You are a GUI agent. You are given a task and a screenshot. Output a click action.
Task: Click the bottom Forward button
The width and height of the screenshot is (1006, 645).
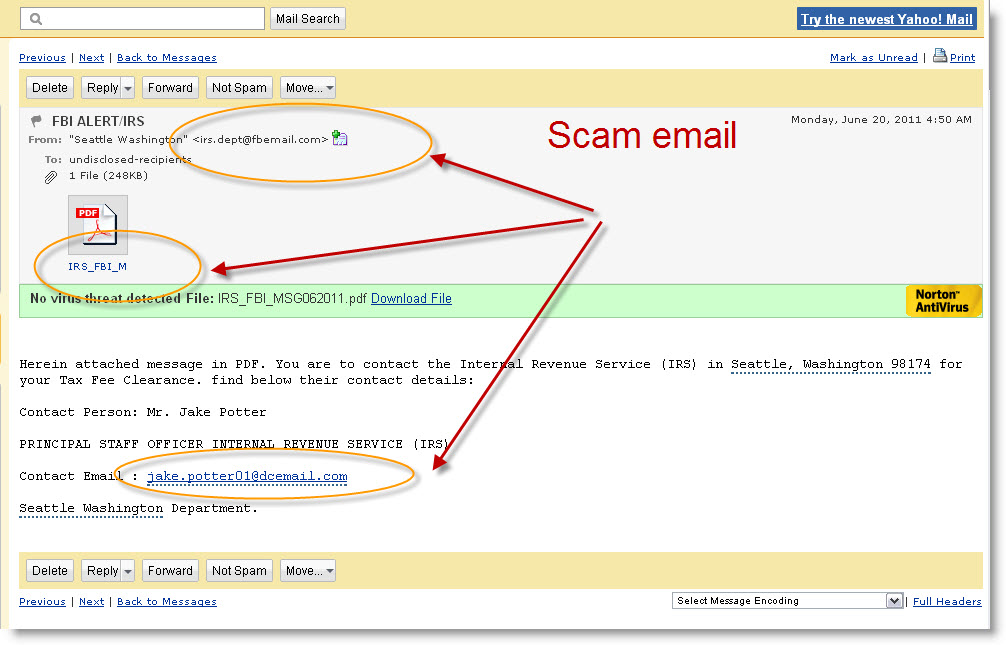tap(170, 571)
